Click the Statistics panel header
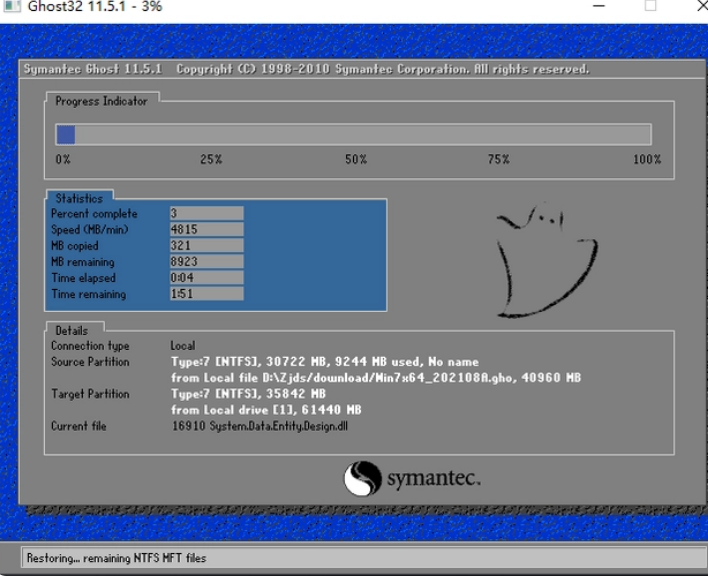Screen dimensions: 708x583 coord(79,199)
